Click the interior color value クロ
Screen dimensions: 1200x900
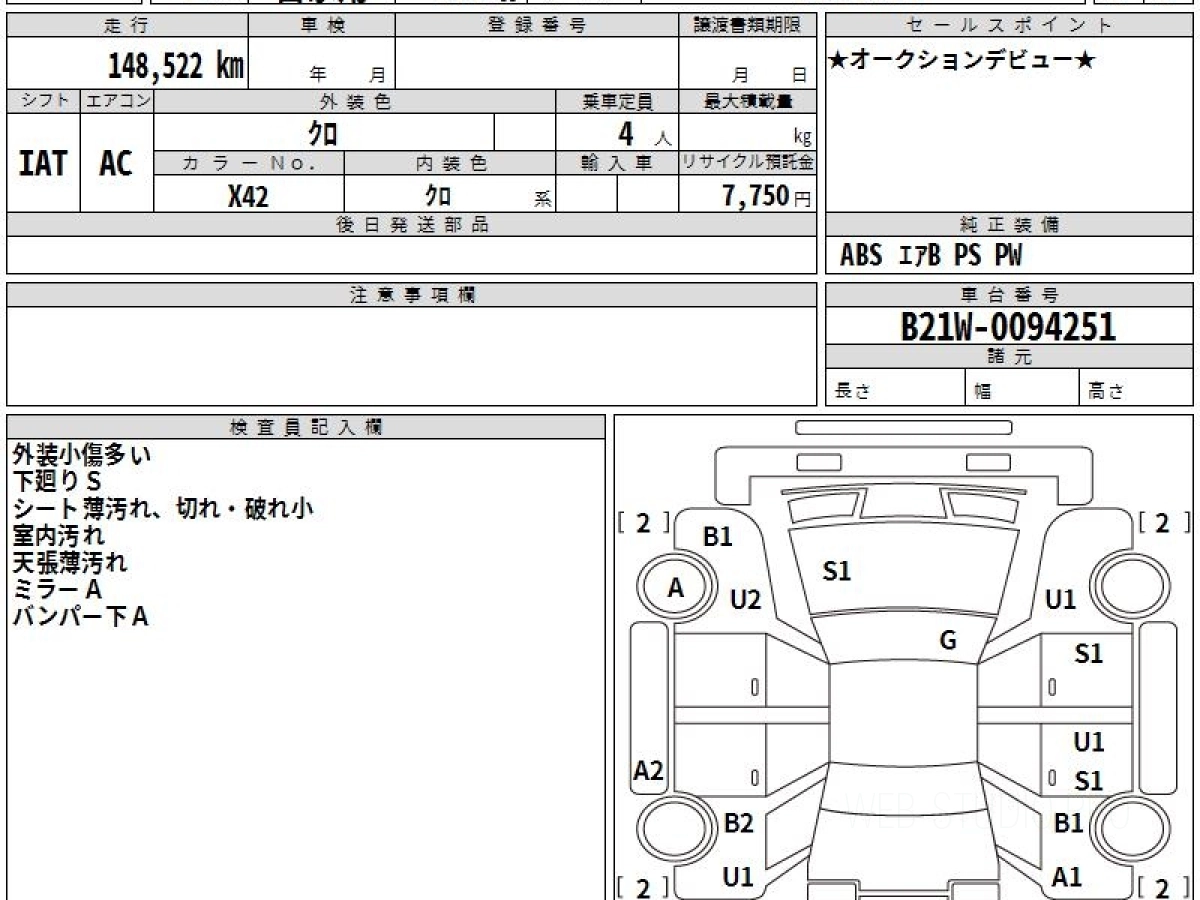(437, 195)
